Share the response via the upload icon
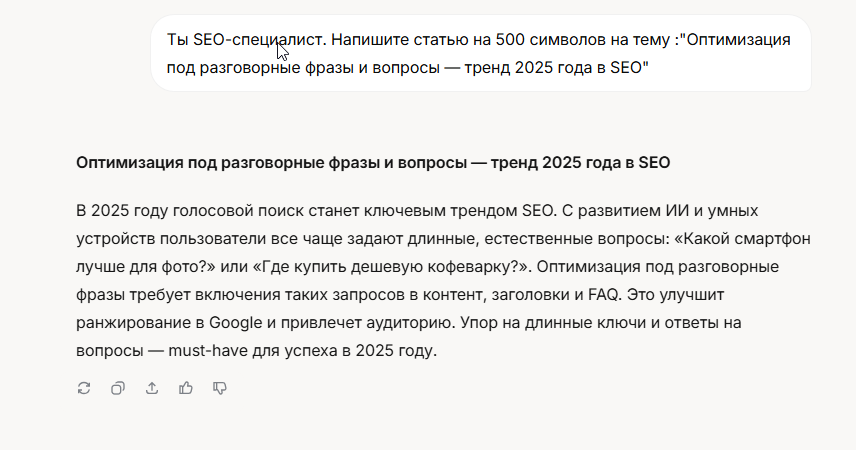 pyautogui.click(x=152, y=388)
